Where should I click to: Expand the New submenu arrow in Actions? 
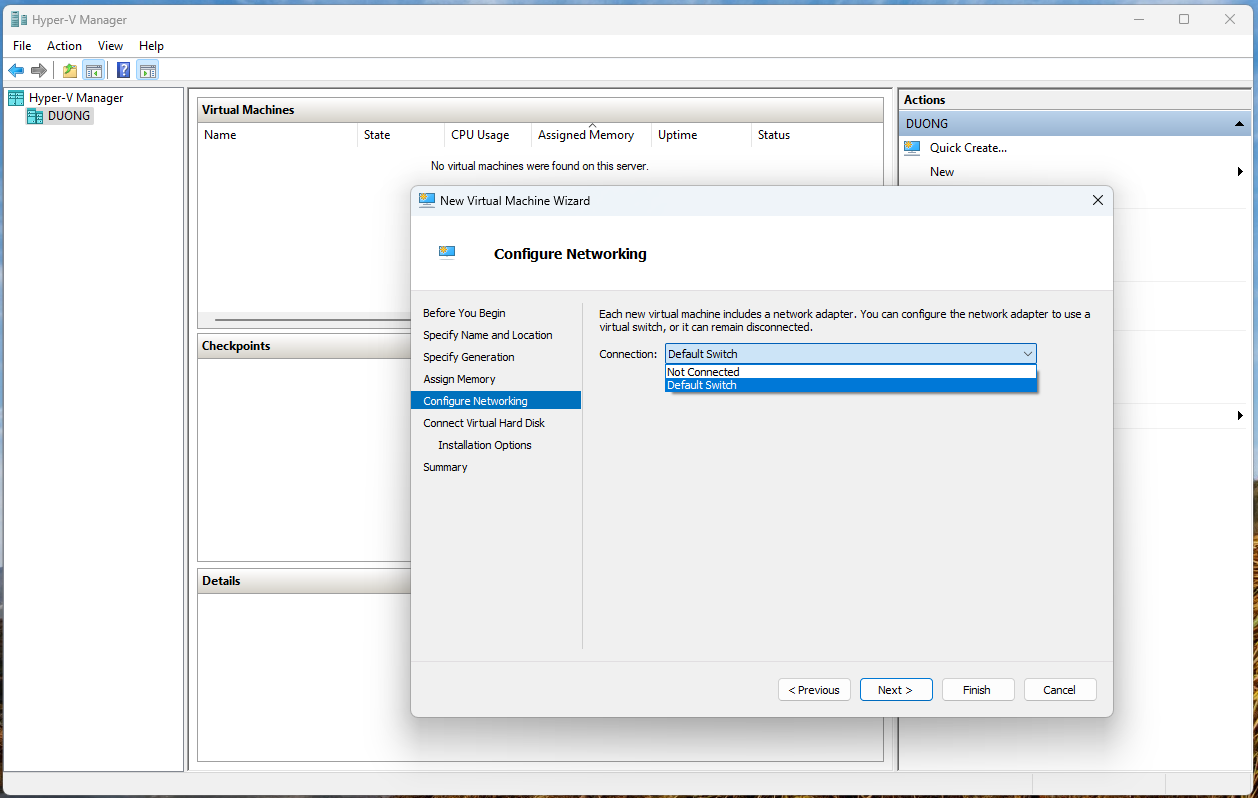tap(1240, 172)
